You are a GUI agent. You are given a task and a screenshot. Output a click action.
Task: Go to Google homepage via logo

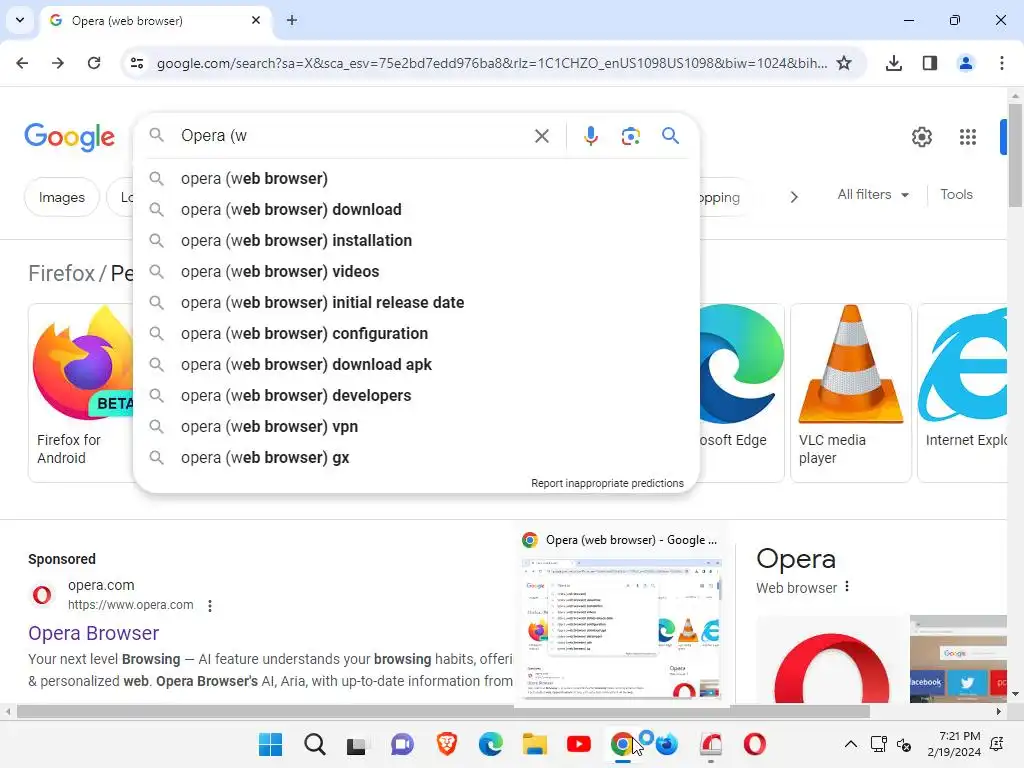(69, 136)
